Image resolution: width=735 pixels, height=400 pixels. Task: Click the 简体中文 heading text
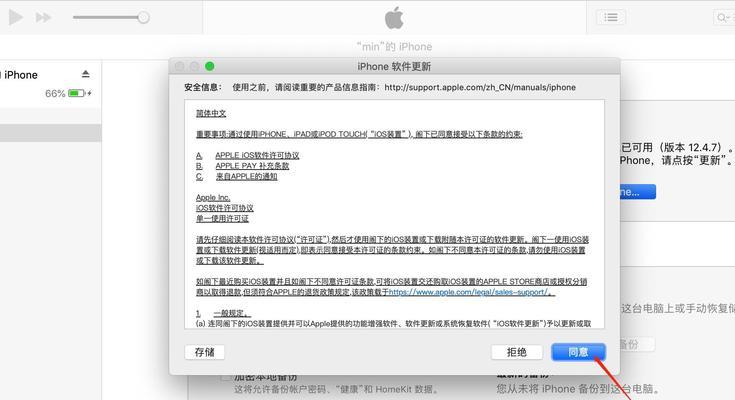click(x=211, y=113)
